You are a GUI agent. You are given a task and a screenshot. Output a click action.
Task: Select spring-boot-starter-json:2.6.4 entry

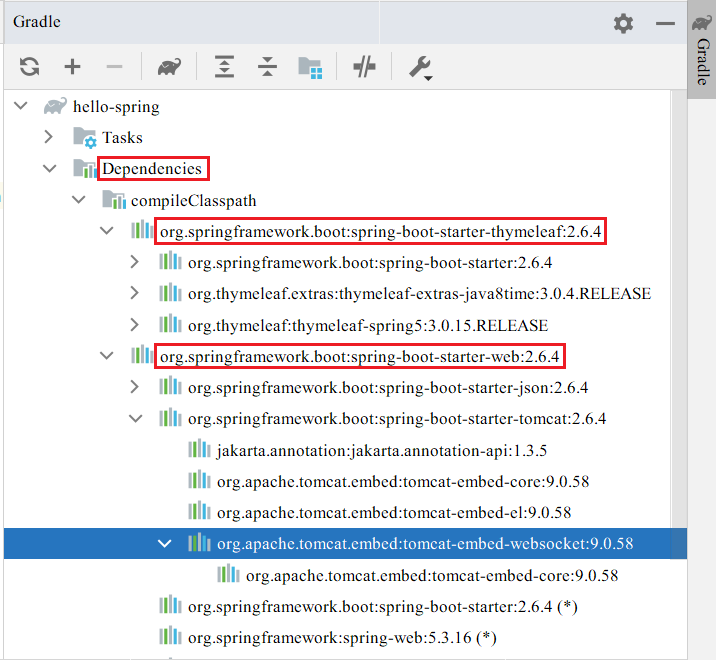(388, 388)
